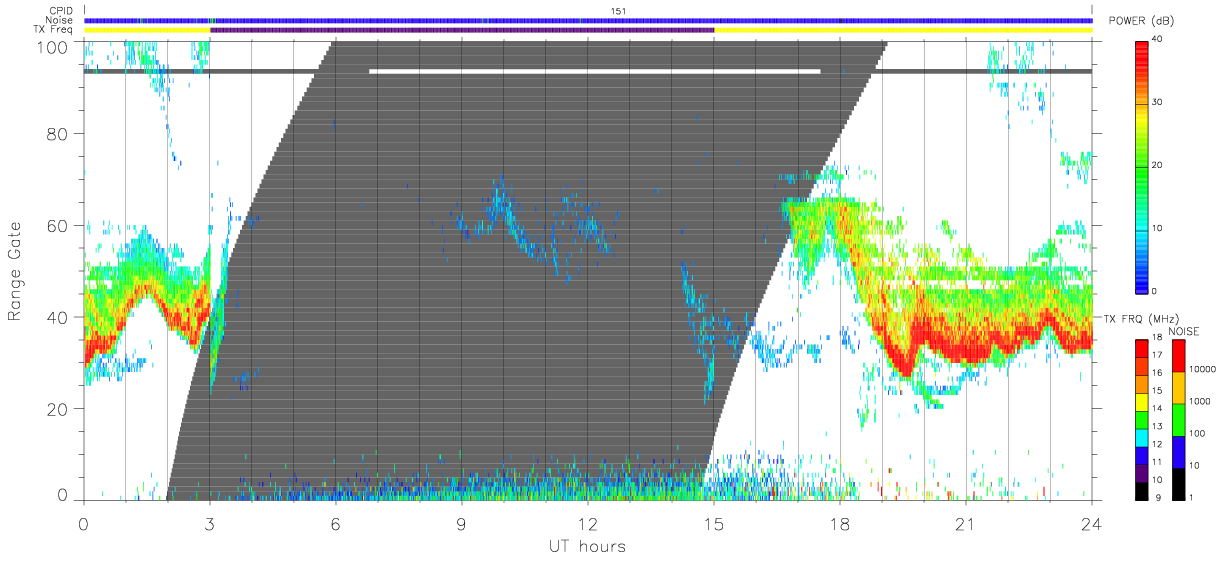Click the 15 tick on UT hours axis
The image size is (1228, 567).
tap(713, 523)
